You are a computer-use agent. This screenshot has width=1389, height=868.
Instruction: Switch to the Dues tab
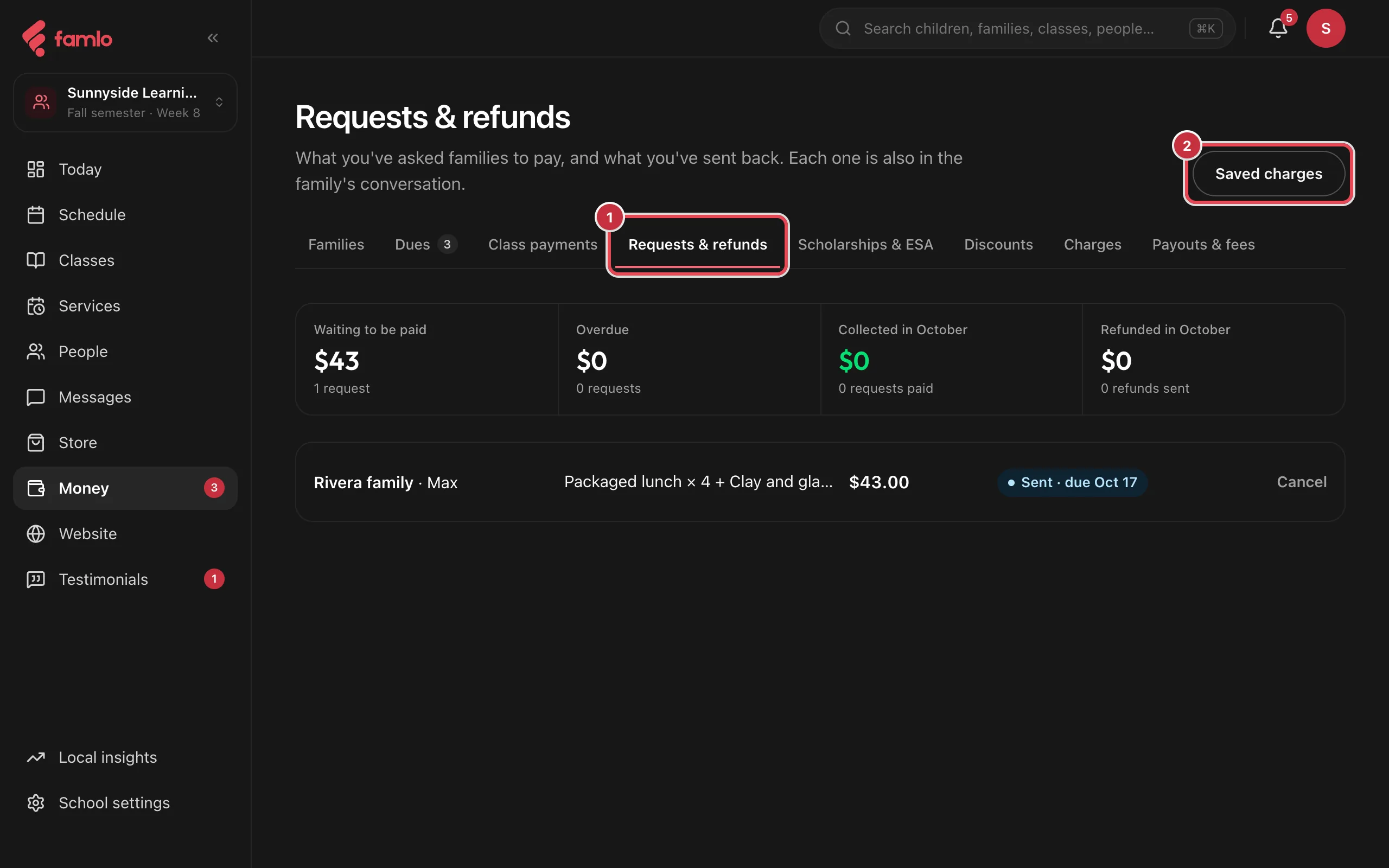tap(426, 245)
